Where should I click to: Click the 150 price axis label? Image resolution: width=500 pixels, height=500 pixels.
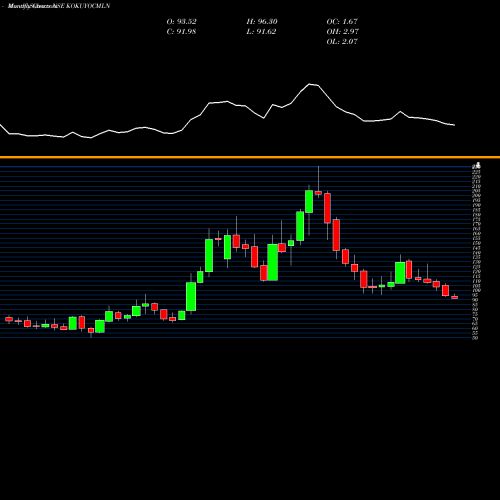[477, 243]
